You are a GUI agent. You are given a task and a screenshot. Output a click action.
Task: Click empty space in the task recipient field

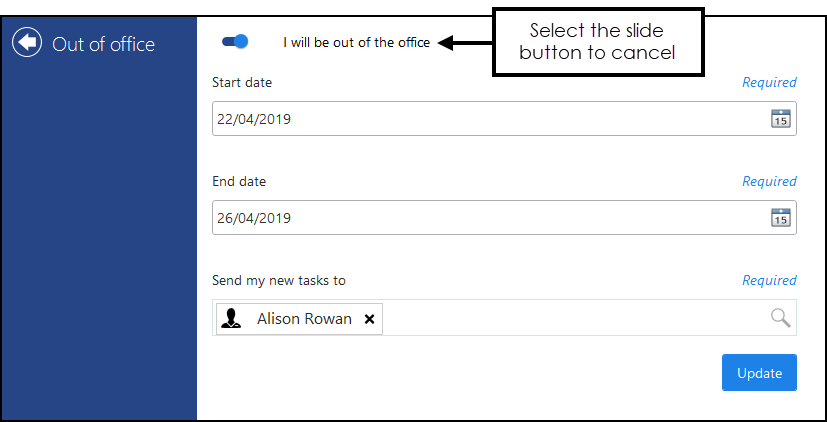570,318
